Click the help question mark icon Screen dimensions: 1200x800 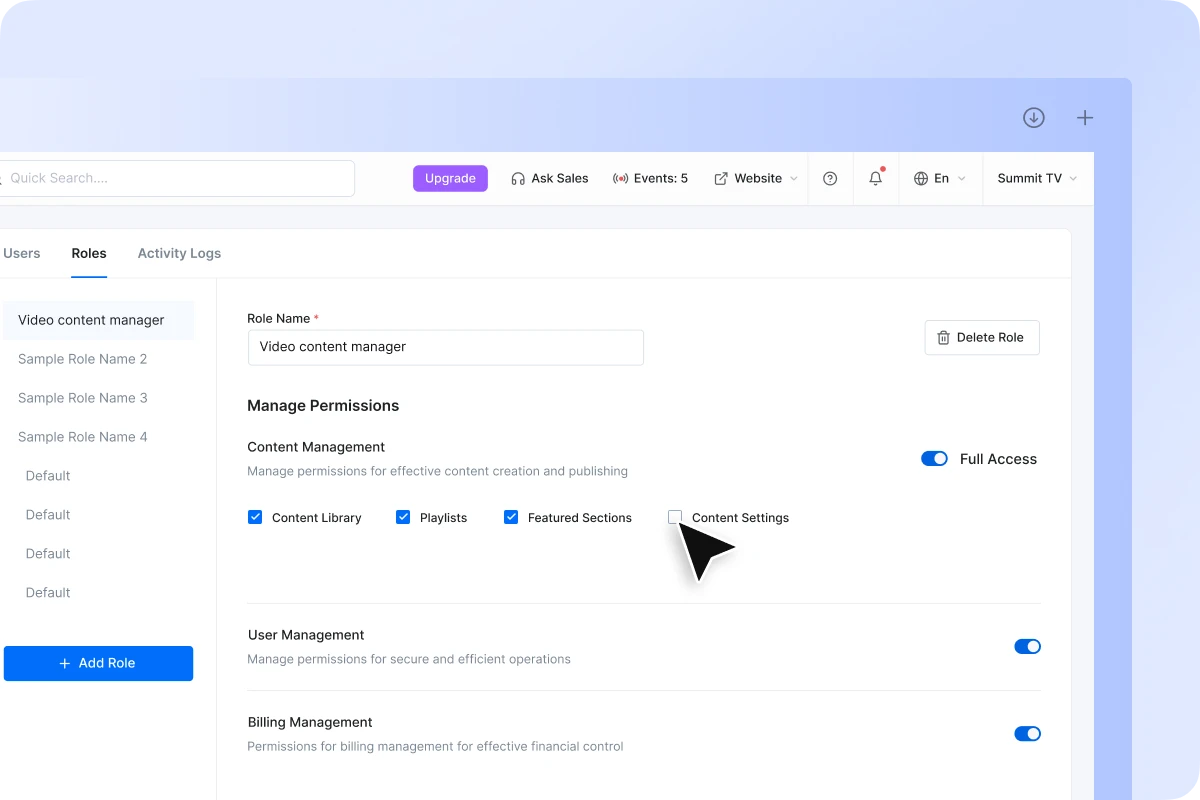click(x=830, y=178)
